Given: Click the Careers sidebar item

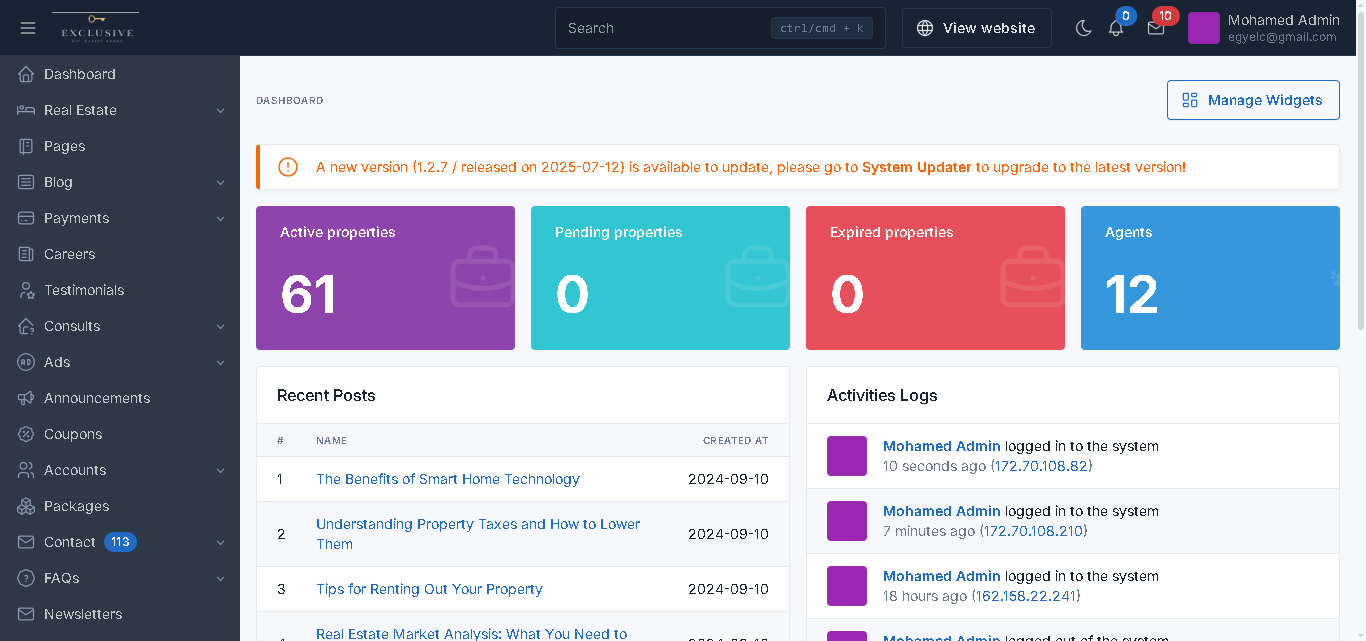Looking at the screenshot, I should point(70,253).
